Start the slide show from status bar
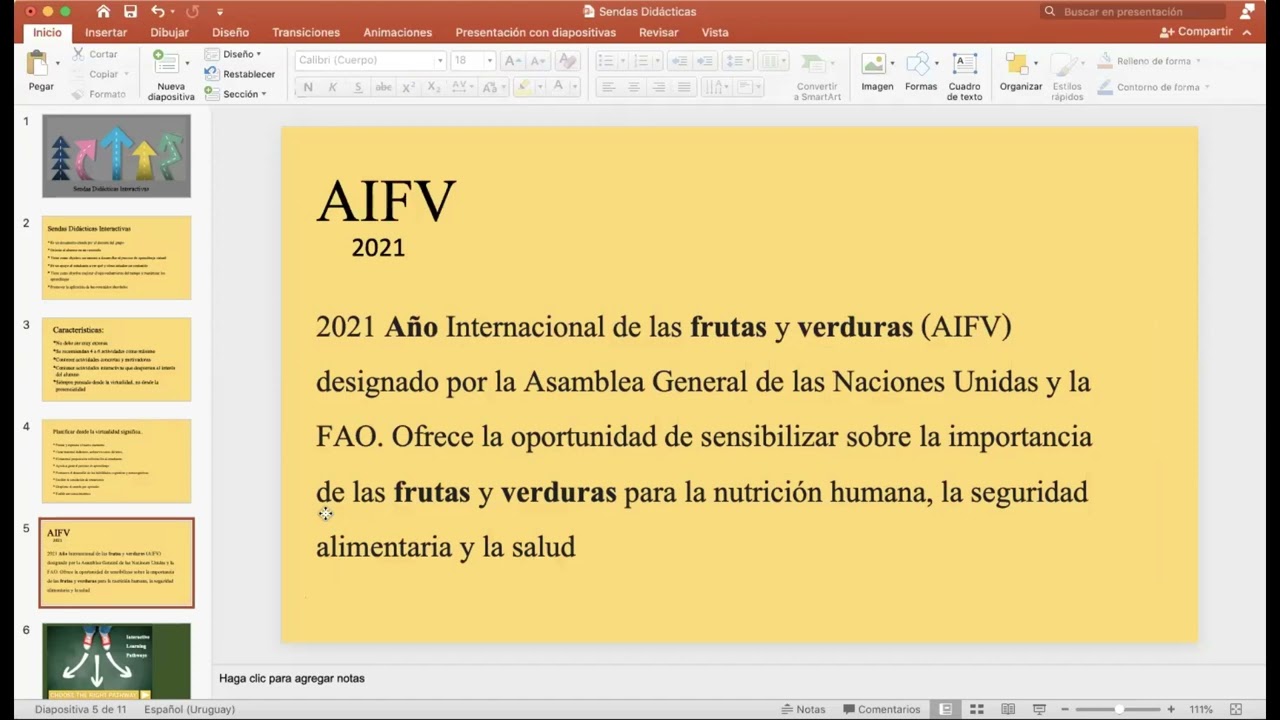The image size is (1280, 720). 1039,709
